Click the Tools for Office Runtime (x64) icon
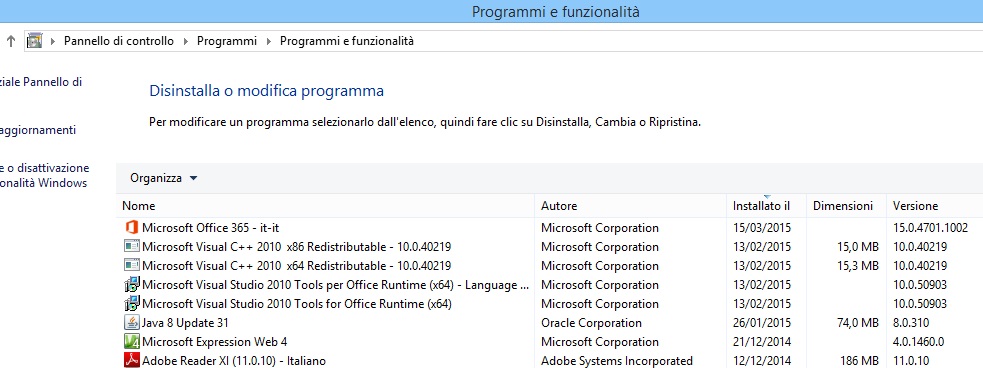This screenshot has width=983, height=368. click(x=131, y=303)
